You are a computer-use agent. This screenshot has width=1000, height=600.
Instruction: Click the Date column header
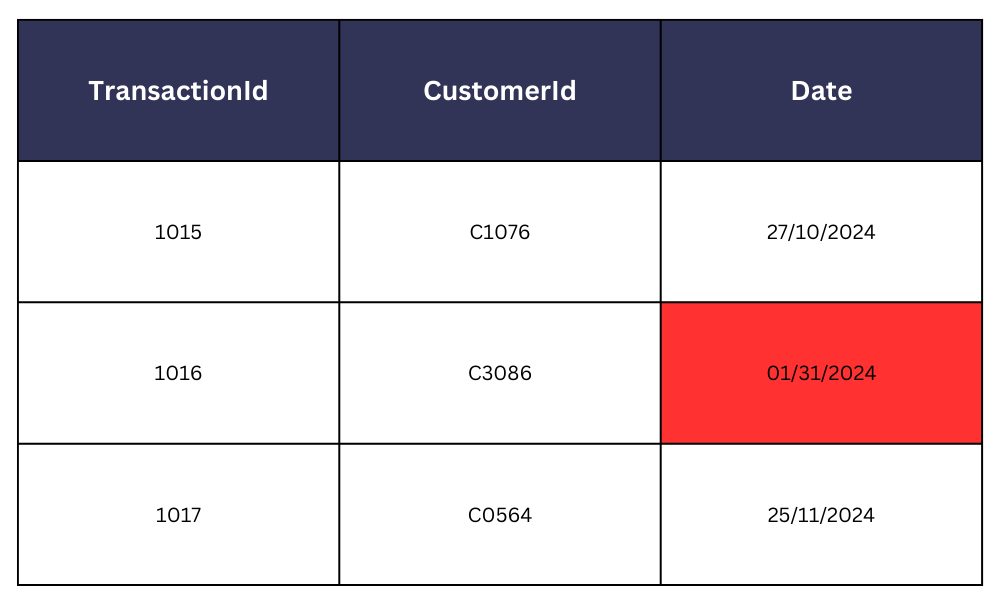coord(821,91)
